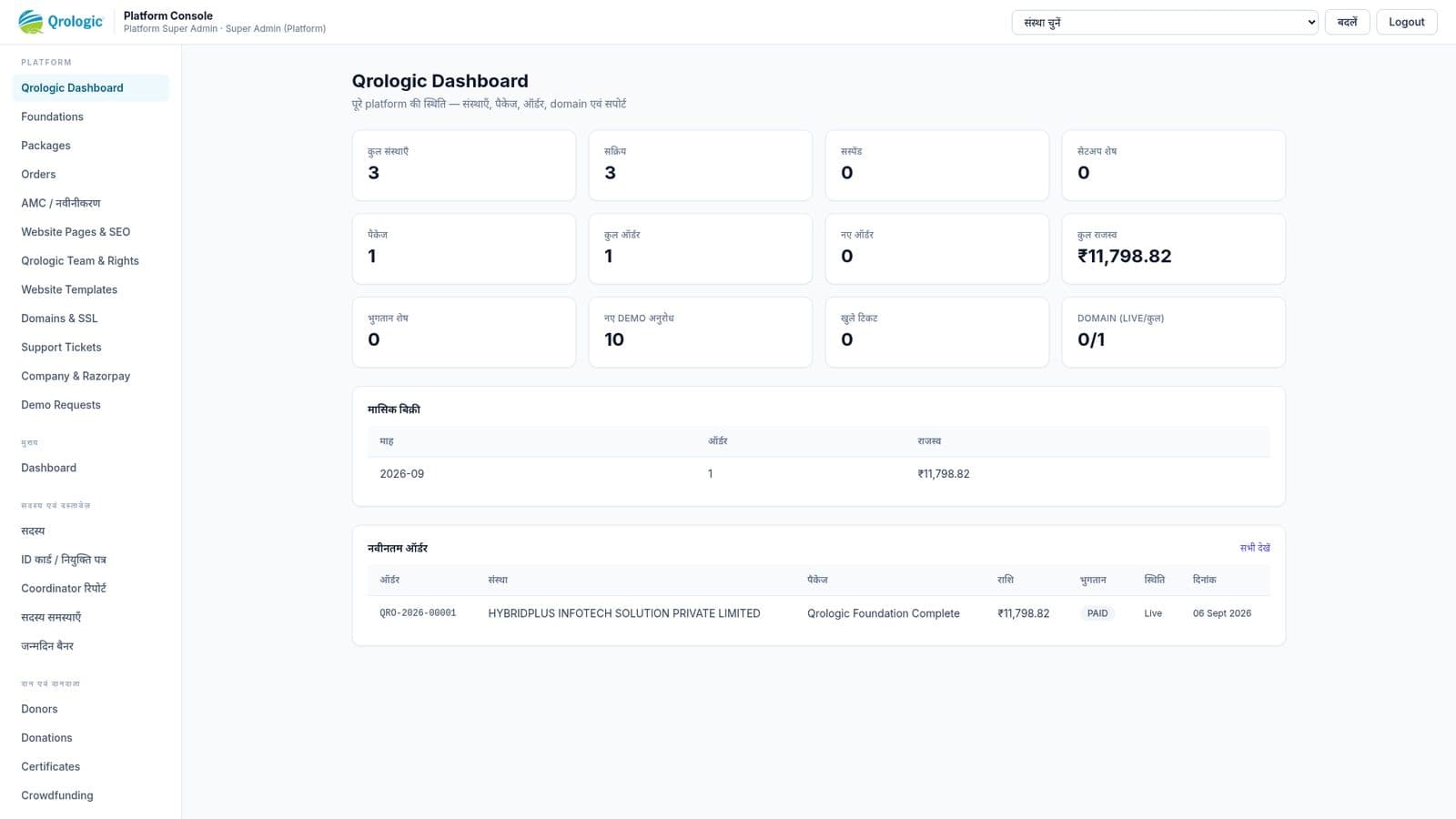This screenshot has height=819, width=1456.
Task: Open ID कार्ड / नियुक्ति पत्र
Action: pyautogui.click(x=90, y=560)
